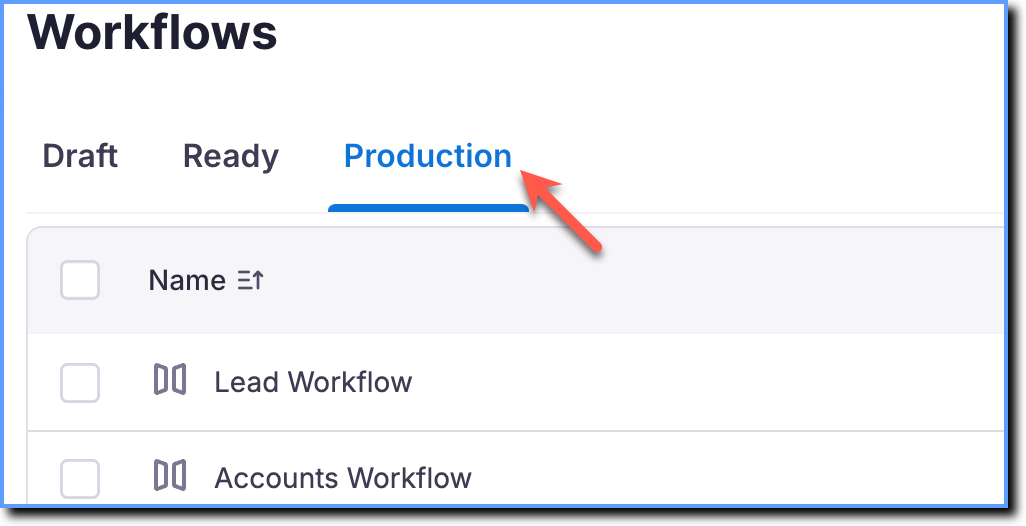Screen dimensions: 1026x526
Task: Tick the select-all checkbox in header
Action: point(80,280)
